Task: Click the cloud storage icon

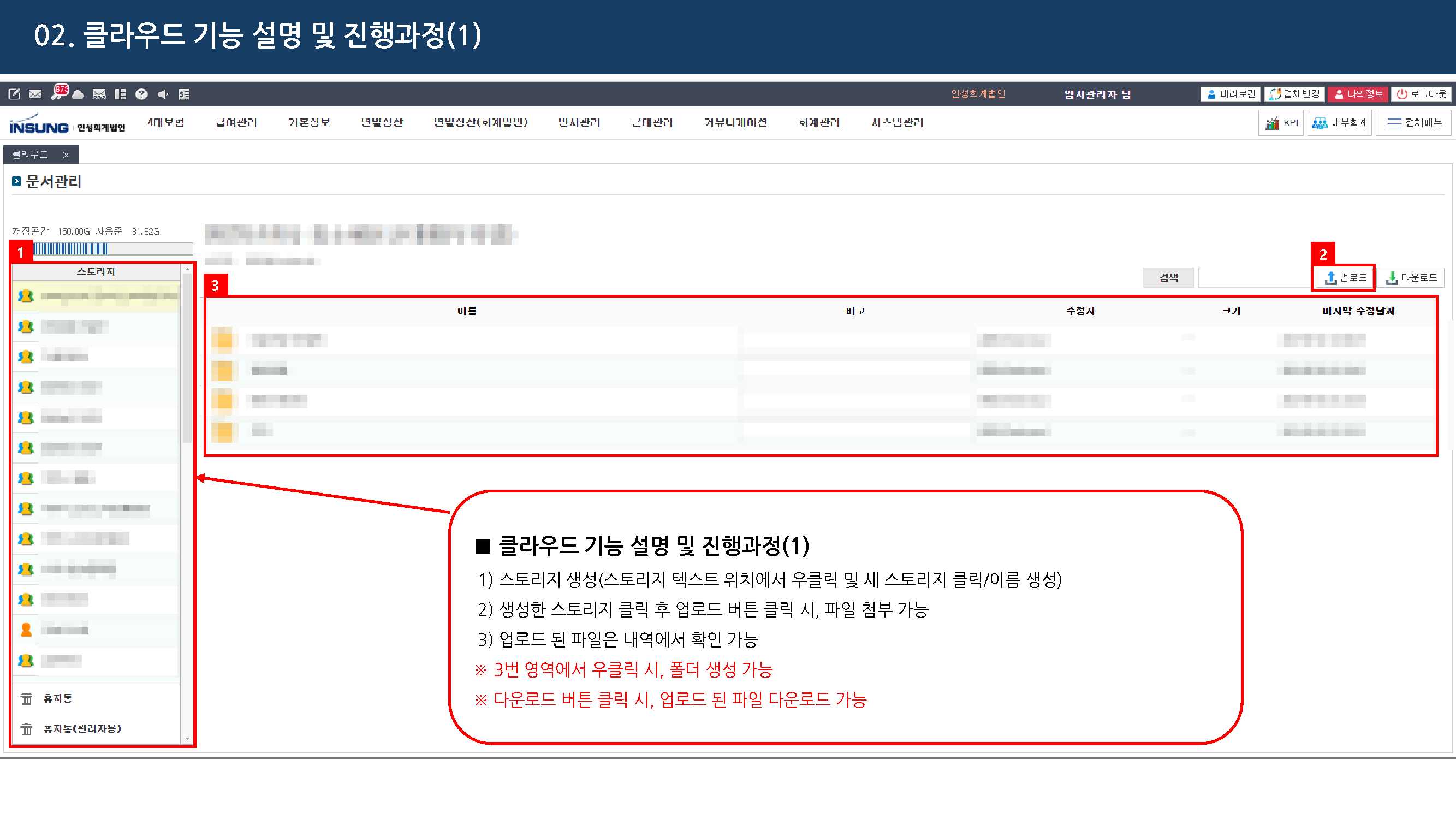Action: pyautogui.click(x=79, y=94)
